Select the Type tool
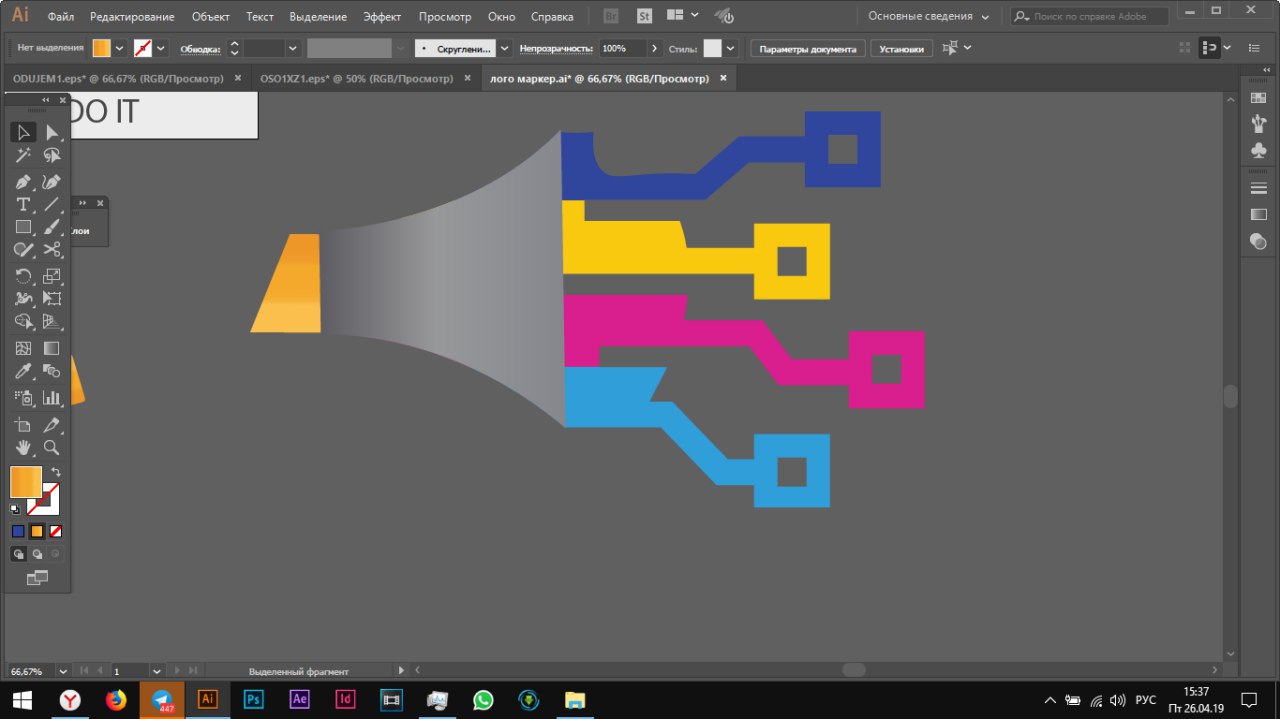The width and height of the screenshot is (1280, 719). tap(23, 205)
